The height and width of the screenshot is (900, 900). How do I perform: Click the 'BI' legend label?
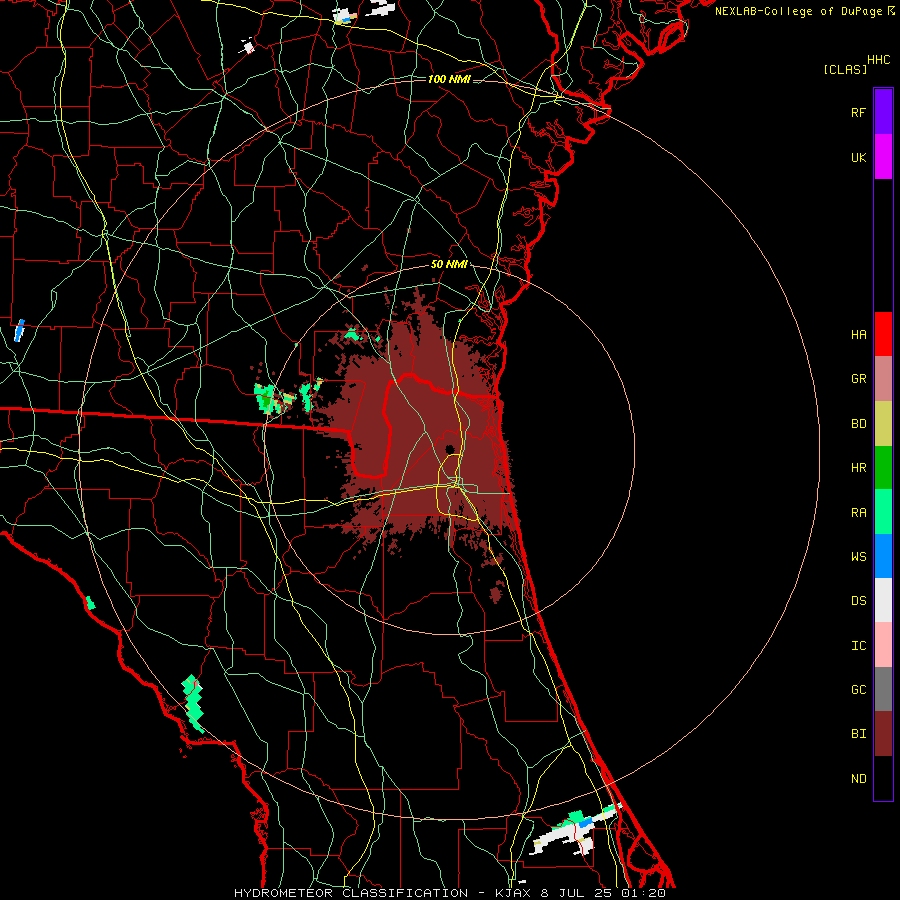(x=858, y=734)
